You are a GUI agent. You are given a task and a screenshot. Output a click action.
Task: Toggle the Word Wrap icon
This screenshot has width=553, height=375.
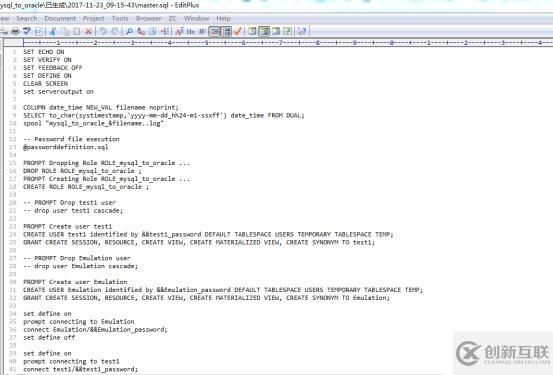pyautogui.click(x=214, y=31)
